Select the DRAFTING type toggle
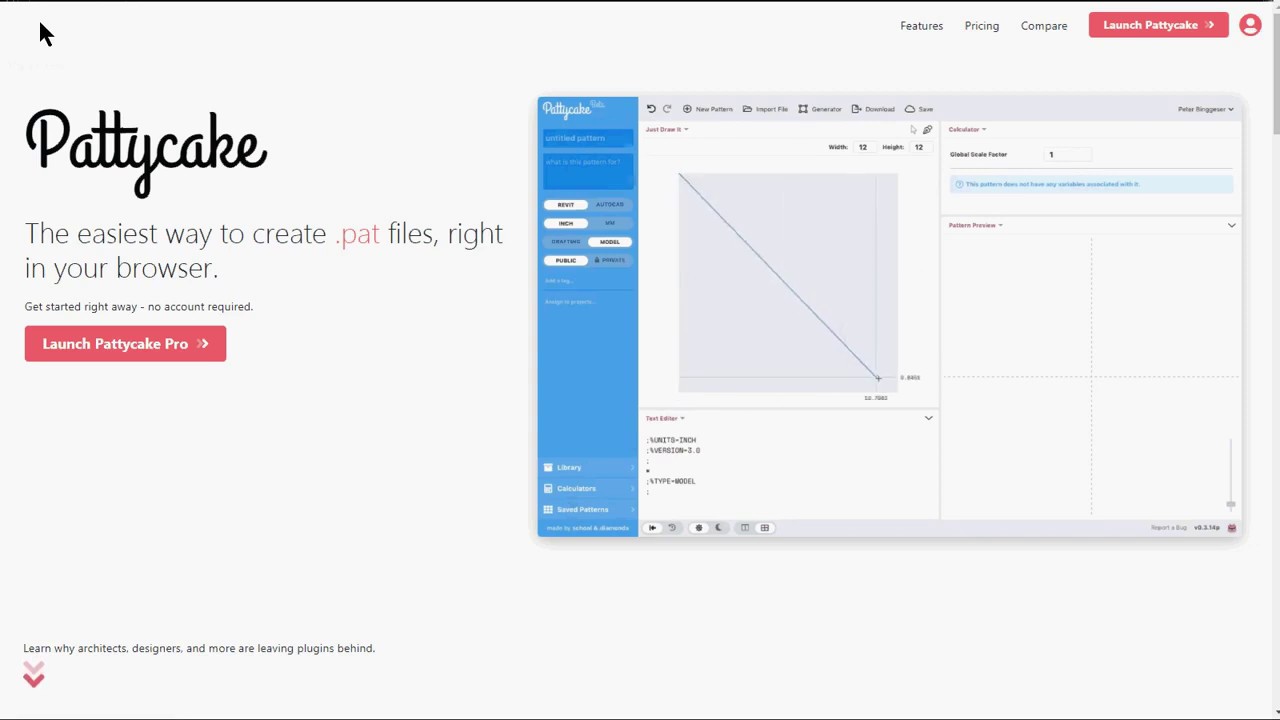Image resolution: width=1280 pixels, height=720 pixels. click(566, 241)
